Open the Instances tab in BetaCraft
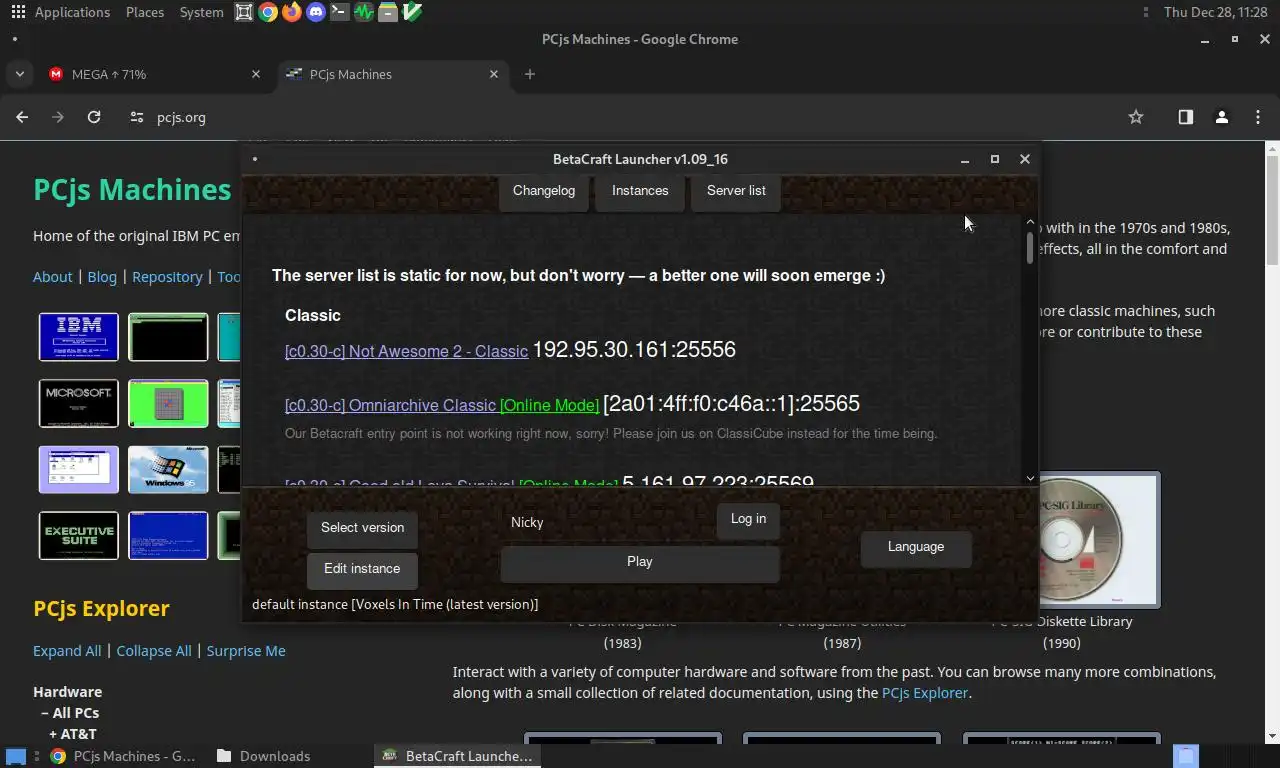 click(x=640, y=191)
